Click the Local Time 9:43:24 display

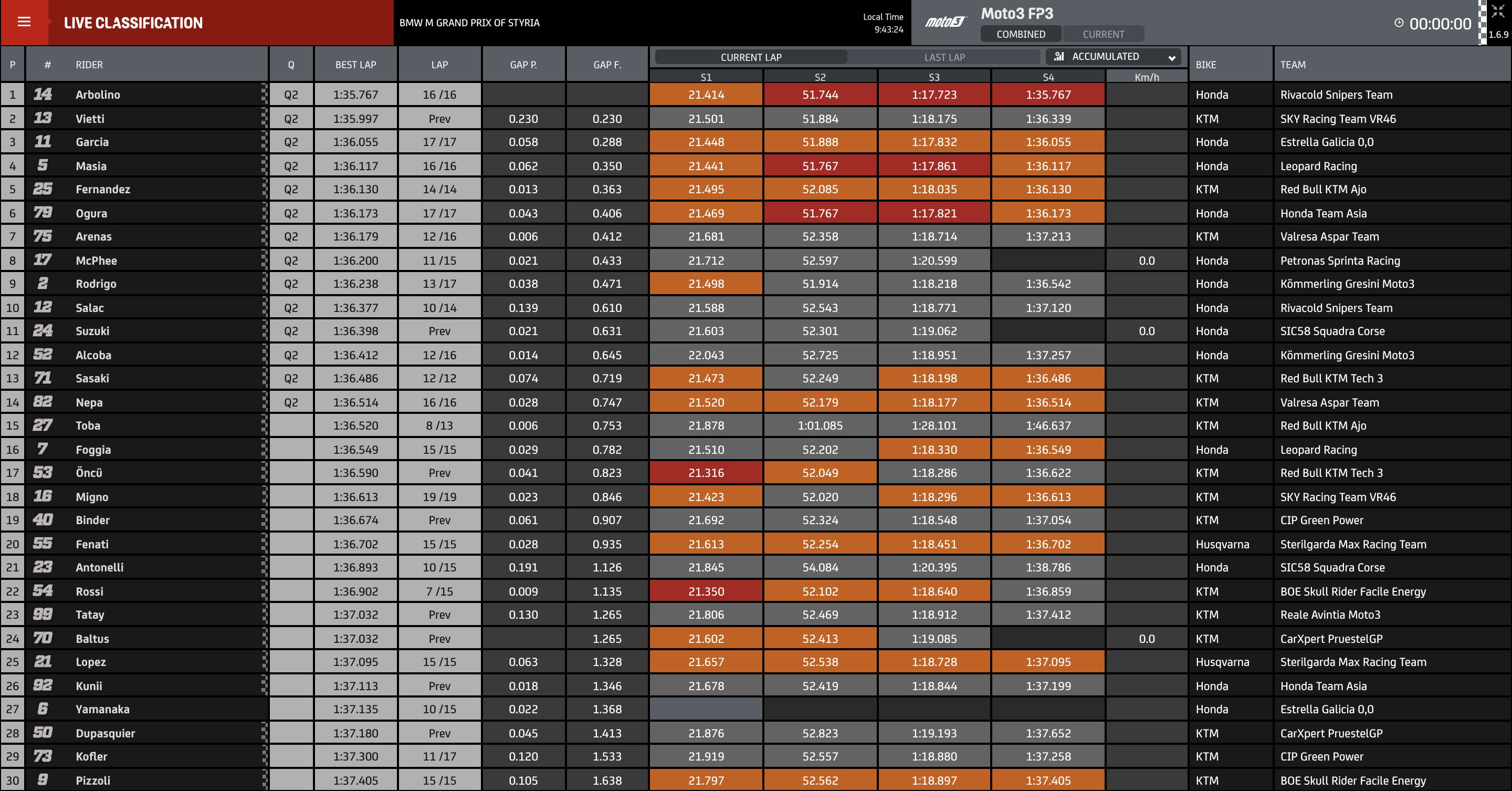(884, 23)
